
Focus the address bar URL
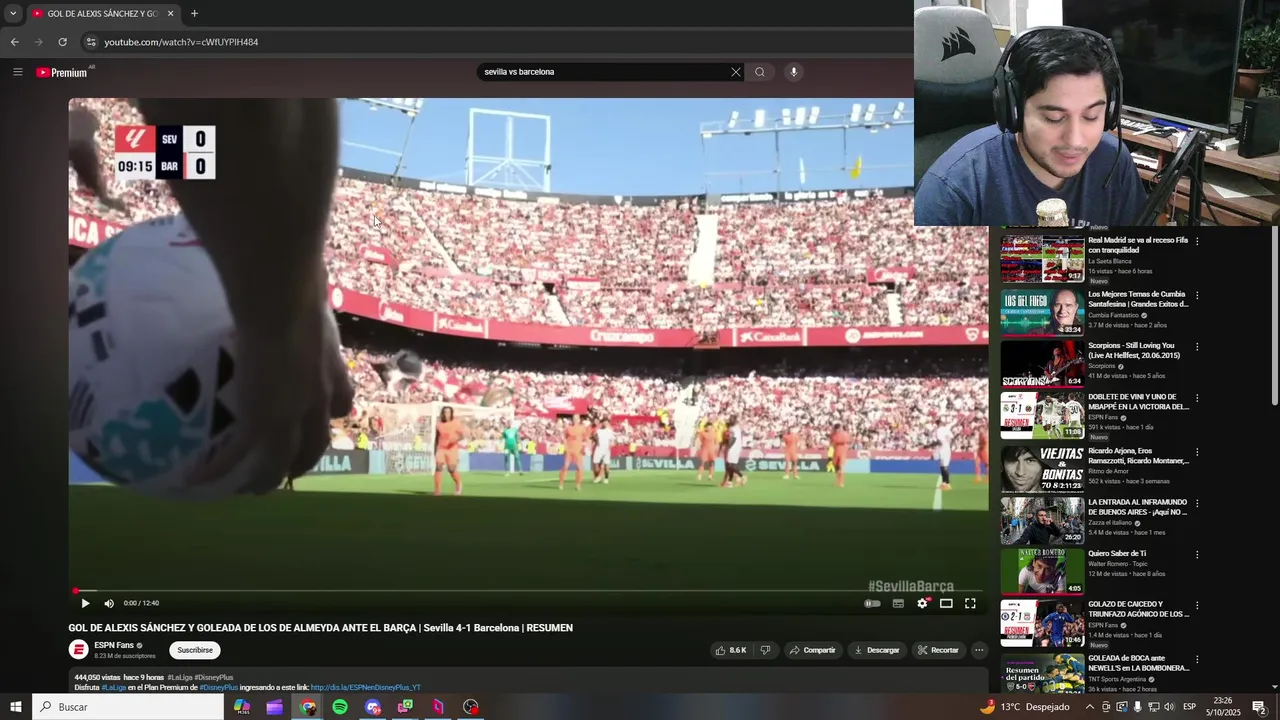click(x=181, y=42)
